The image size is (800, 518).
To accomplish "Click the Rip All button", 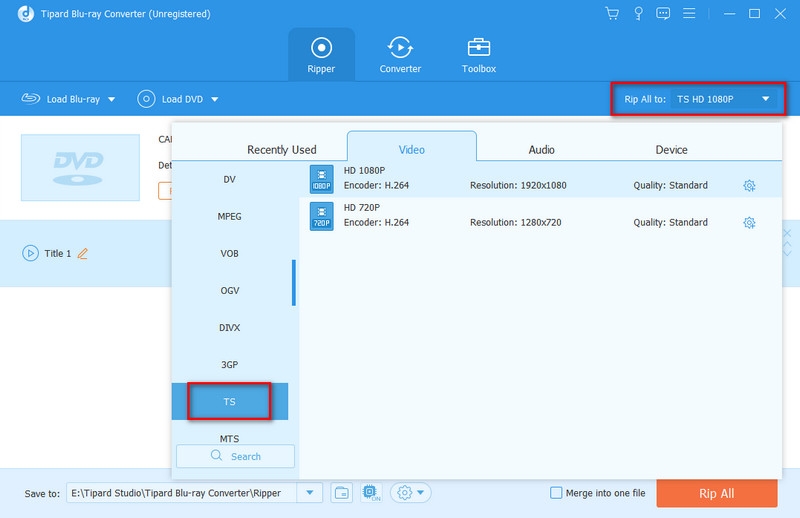I will [x=717, y=493].
